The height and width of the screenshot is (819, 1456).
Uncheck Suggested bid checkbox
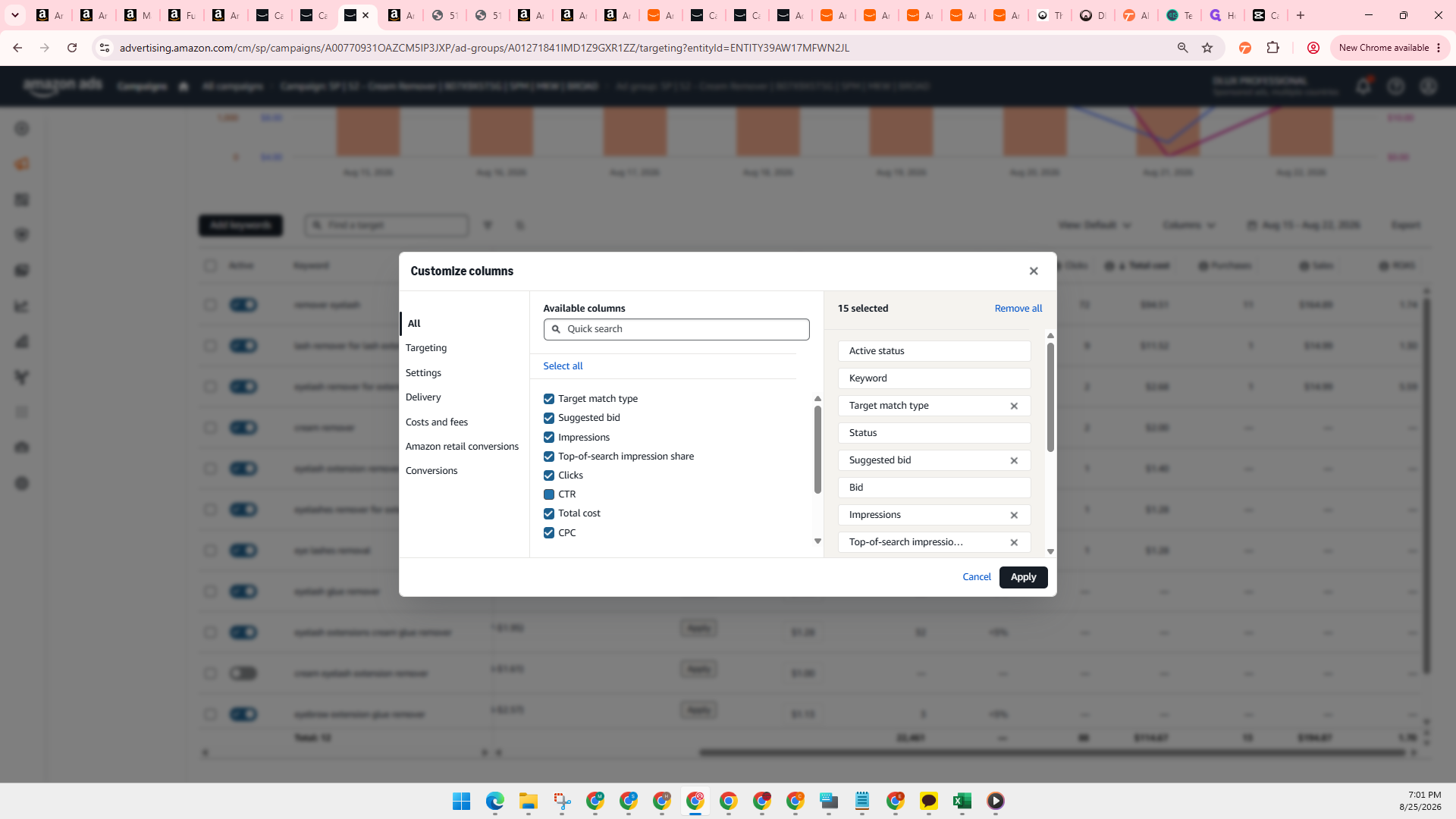(x=549, y=418)
